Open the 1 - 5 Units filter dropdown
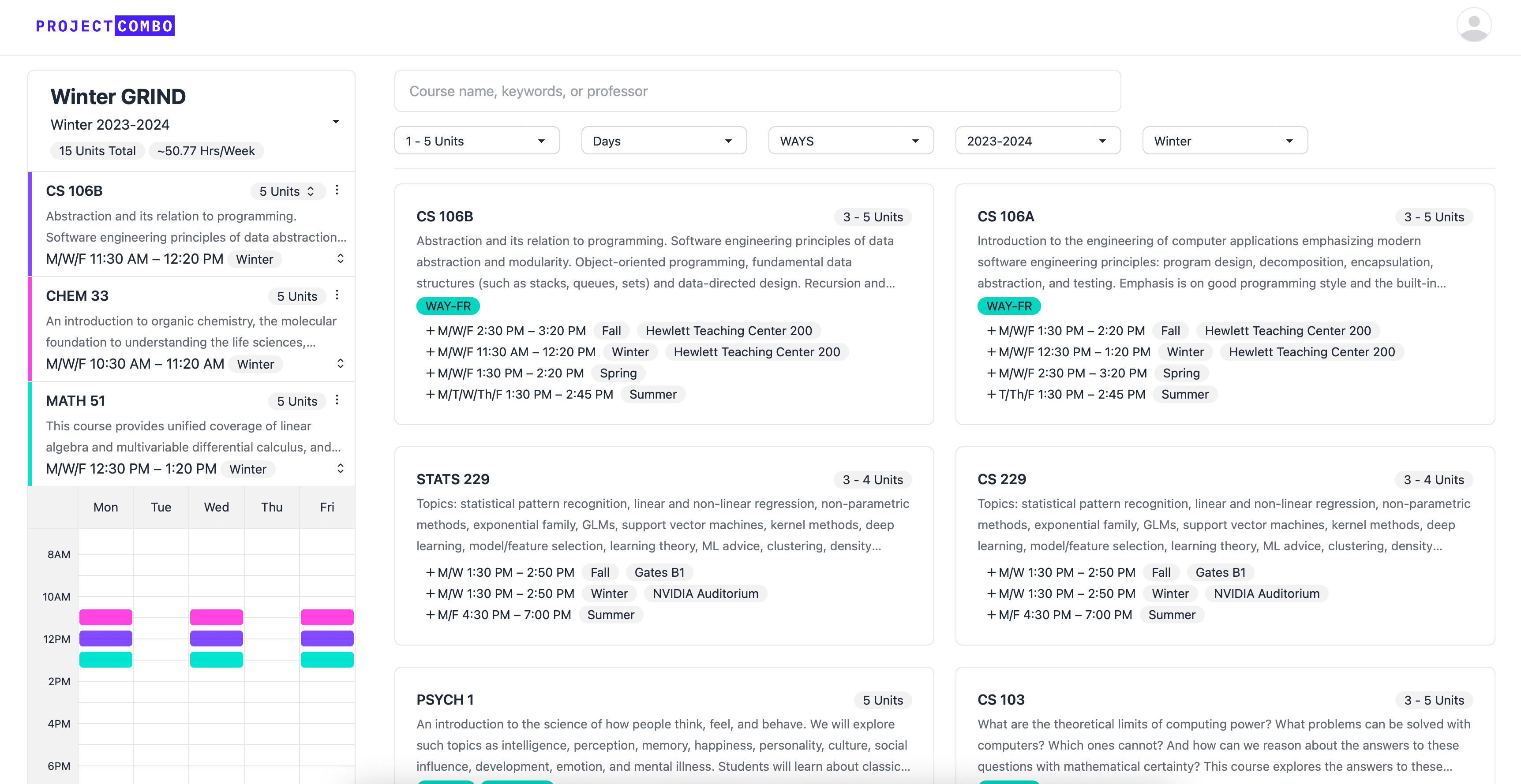 point(476,141)
